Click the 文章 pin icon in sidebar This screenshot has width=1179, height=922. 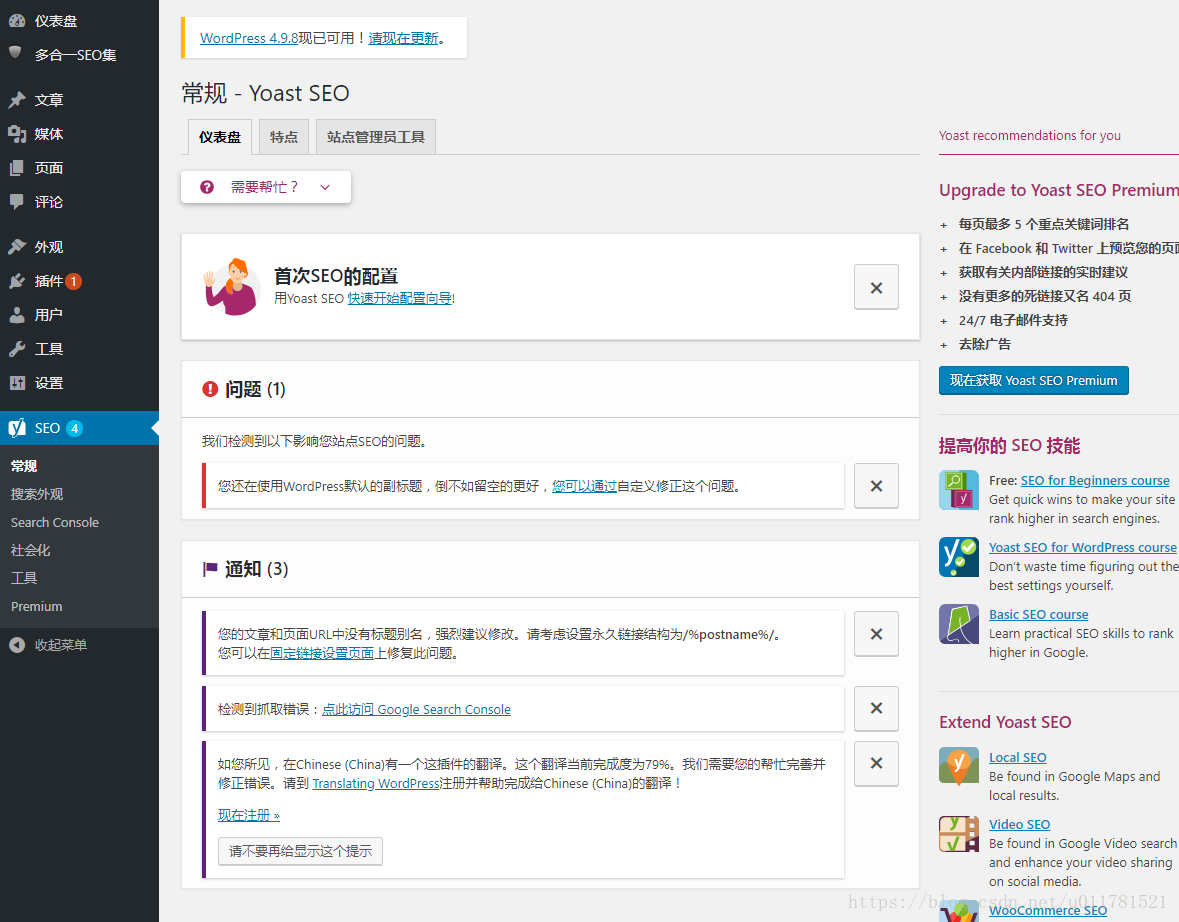(x=17, y=100)
